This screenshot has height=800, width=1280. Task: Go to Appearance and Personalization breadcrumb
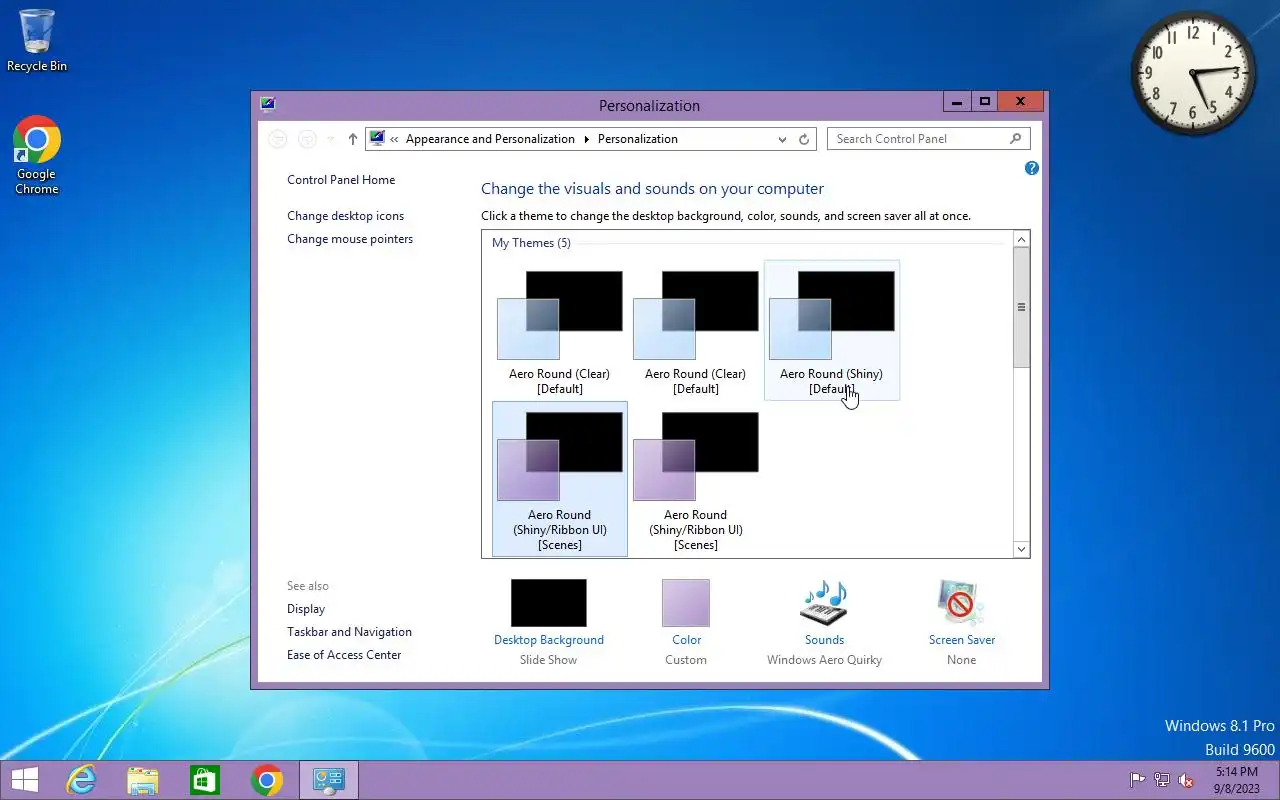pos(490,139)
